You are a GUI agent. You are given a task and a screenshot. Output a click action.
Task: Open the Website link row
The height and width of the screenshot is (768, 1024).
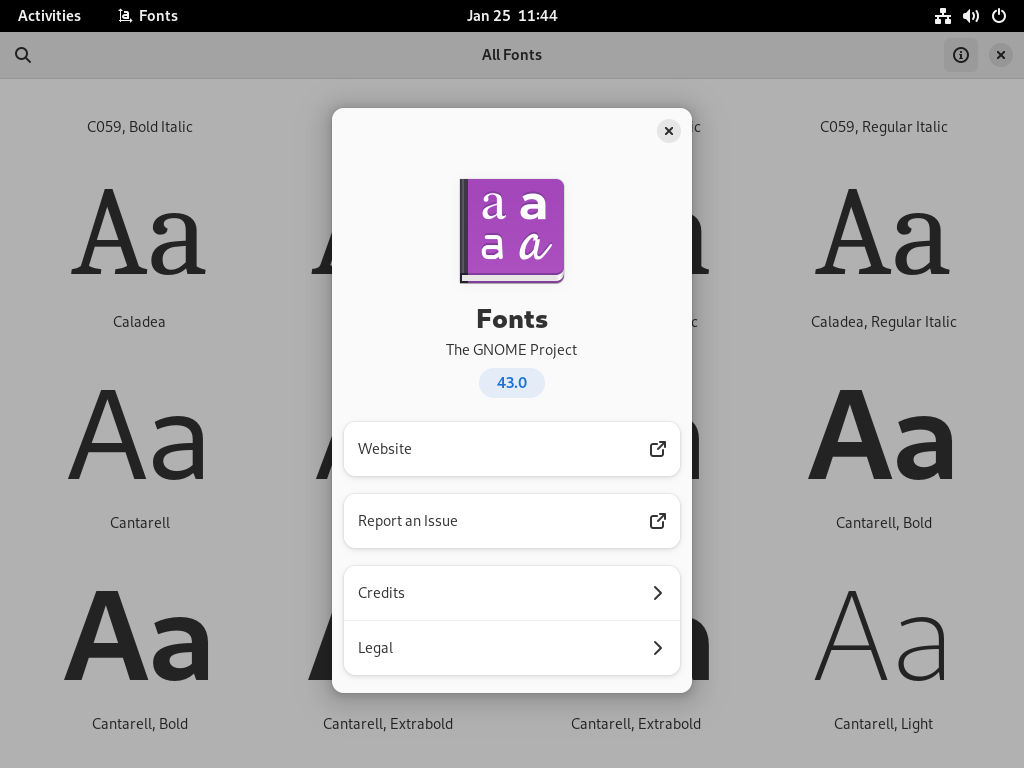[512, 449]
